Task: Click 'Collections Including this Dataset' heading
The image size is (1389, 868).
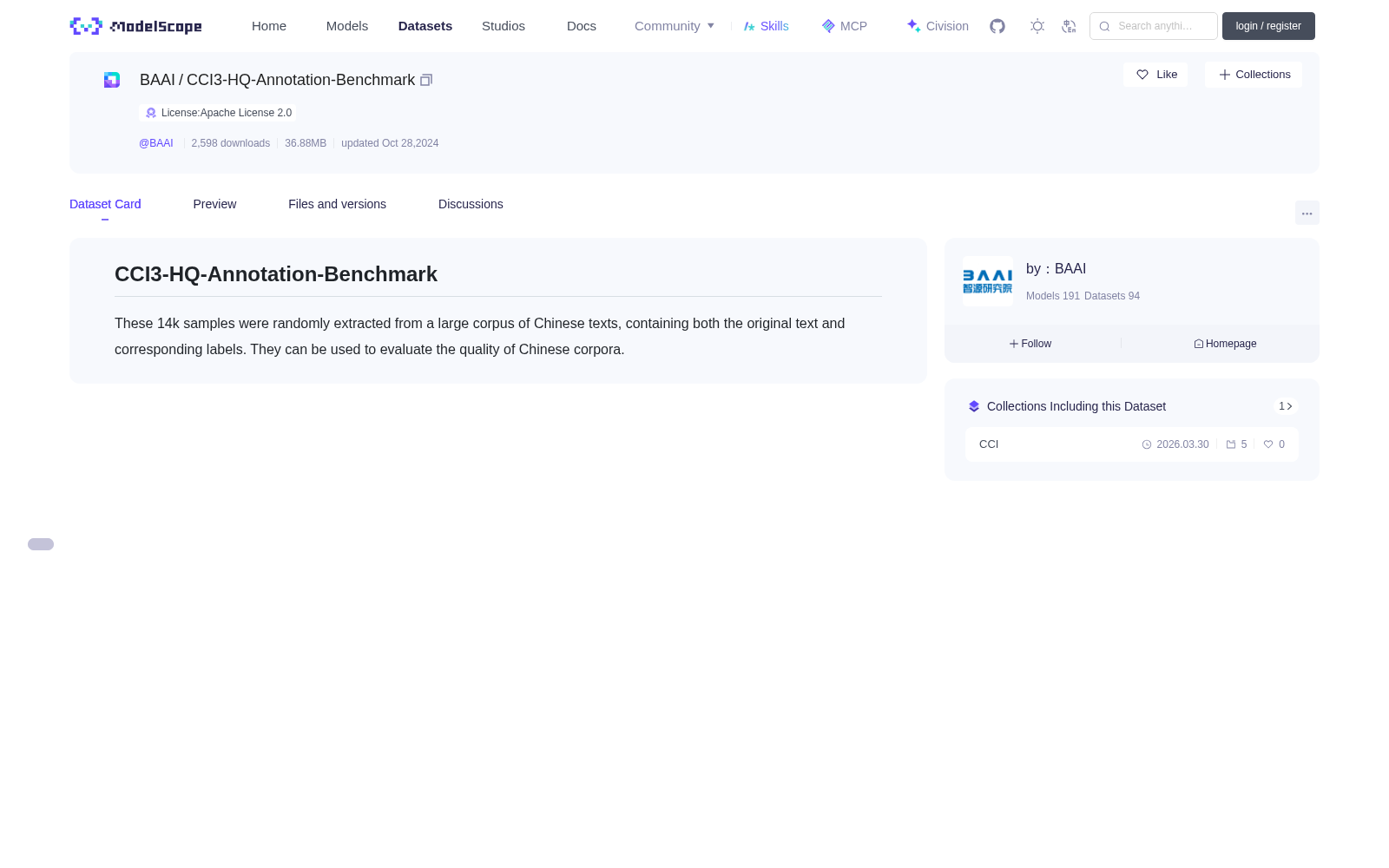Action: tap(1076, 406)
